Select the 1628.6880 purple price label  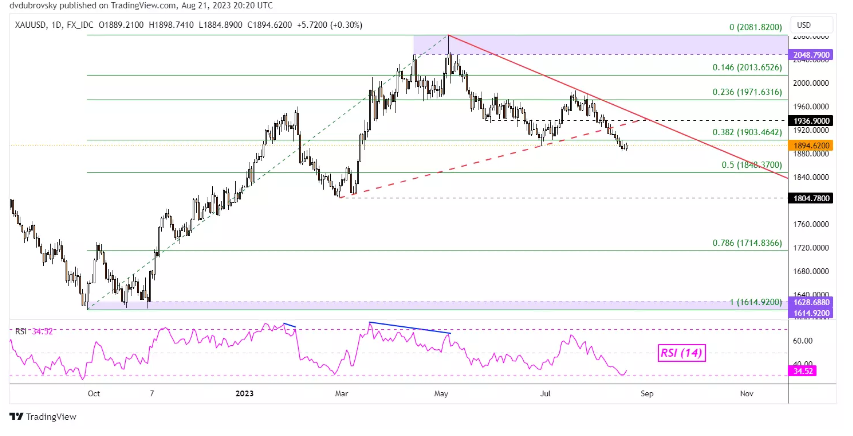813,301
